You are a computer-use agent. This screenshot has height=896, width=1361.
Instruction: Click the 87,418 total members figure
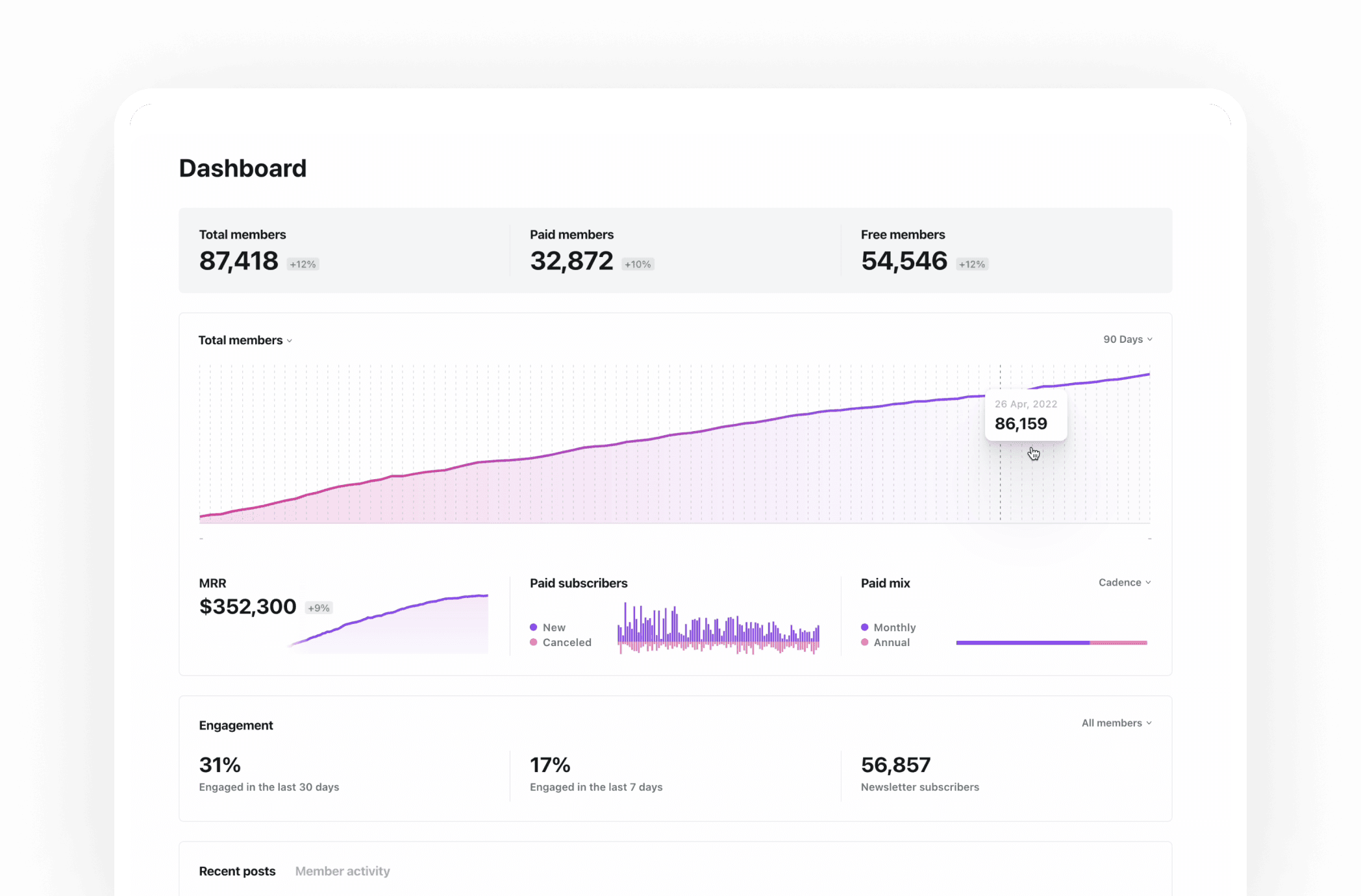pyautogui.click(x=238, y=261)
